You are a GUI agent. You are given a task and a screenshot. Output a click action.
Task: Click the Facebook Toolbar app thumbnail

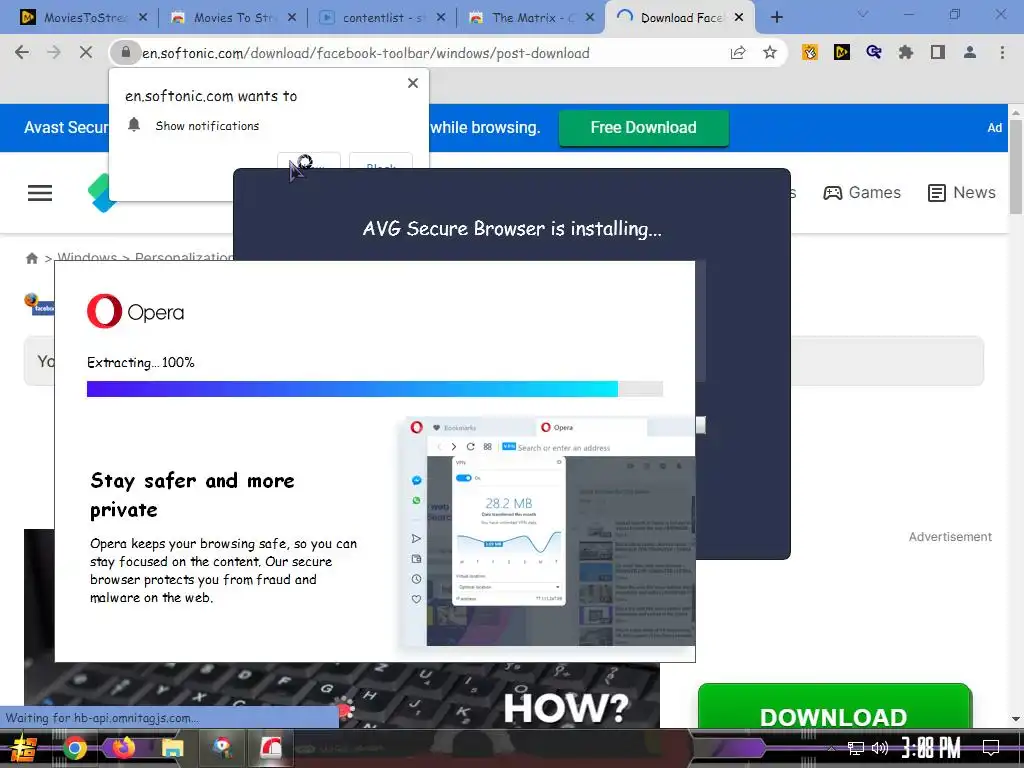40,304
